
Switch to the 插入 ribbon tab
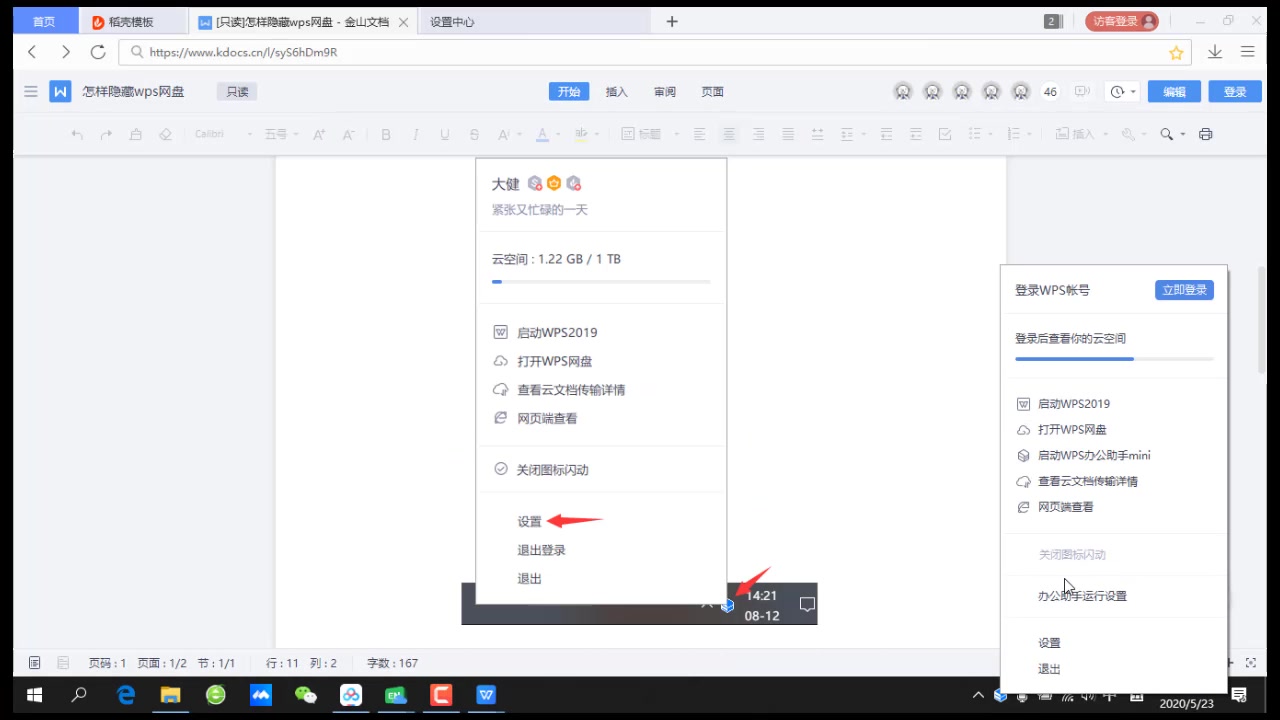617,92
